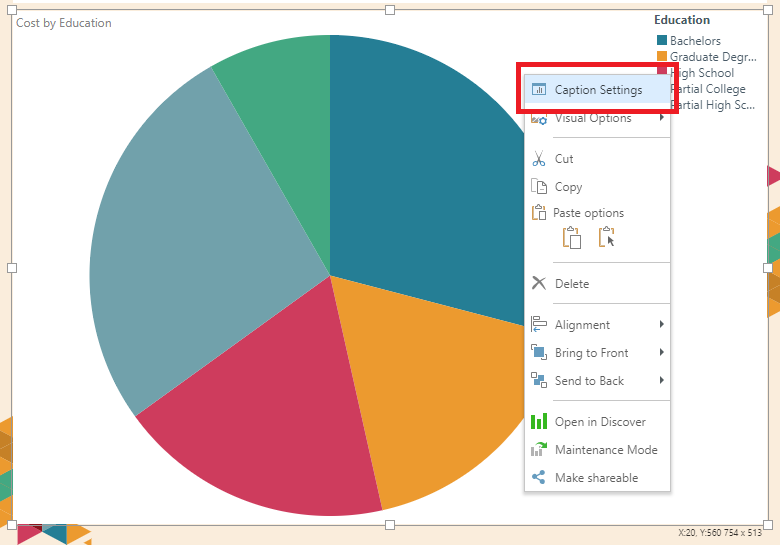Click the first paste option clipboard icon
The height and width of the screenshot is (545, 780).
[x=572, y=238]
